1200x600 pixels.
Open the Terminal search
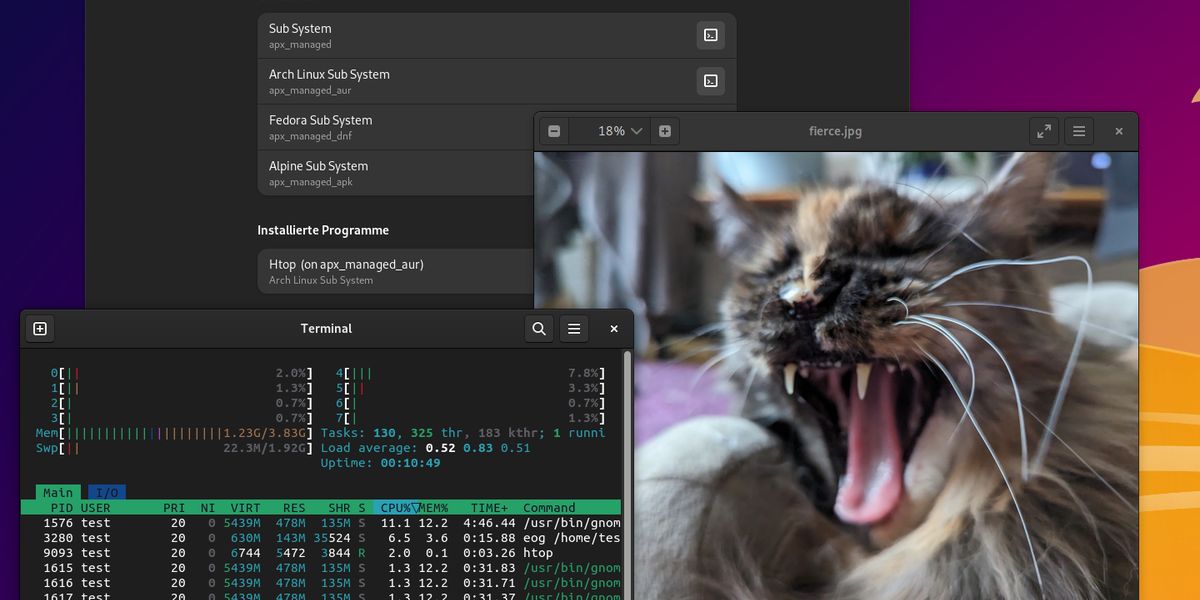[538, 328]
